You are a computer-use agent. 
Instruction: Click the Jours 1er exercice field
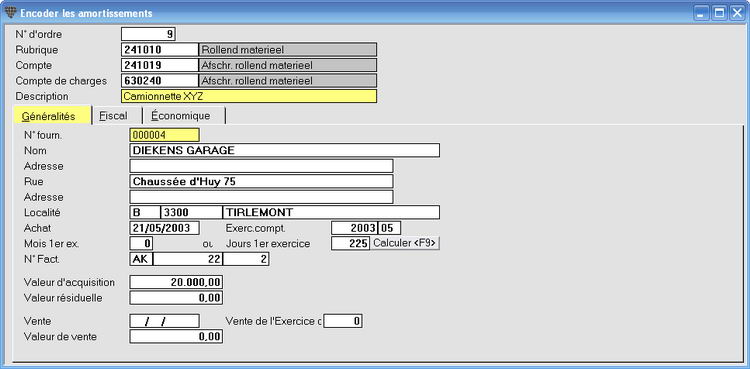coord(351,243)
